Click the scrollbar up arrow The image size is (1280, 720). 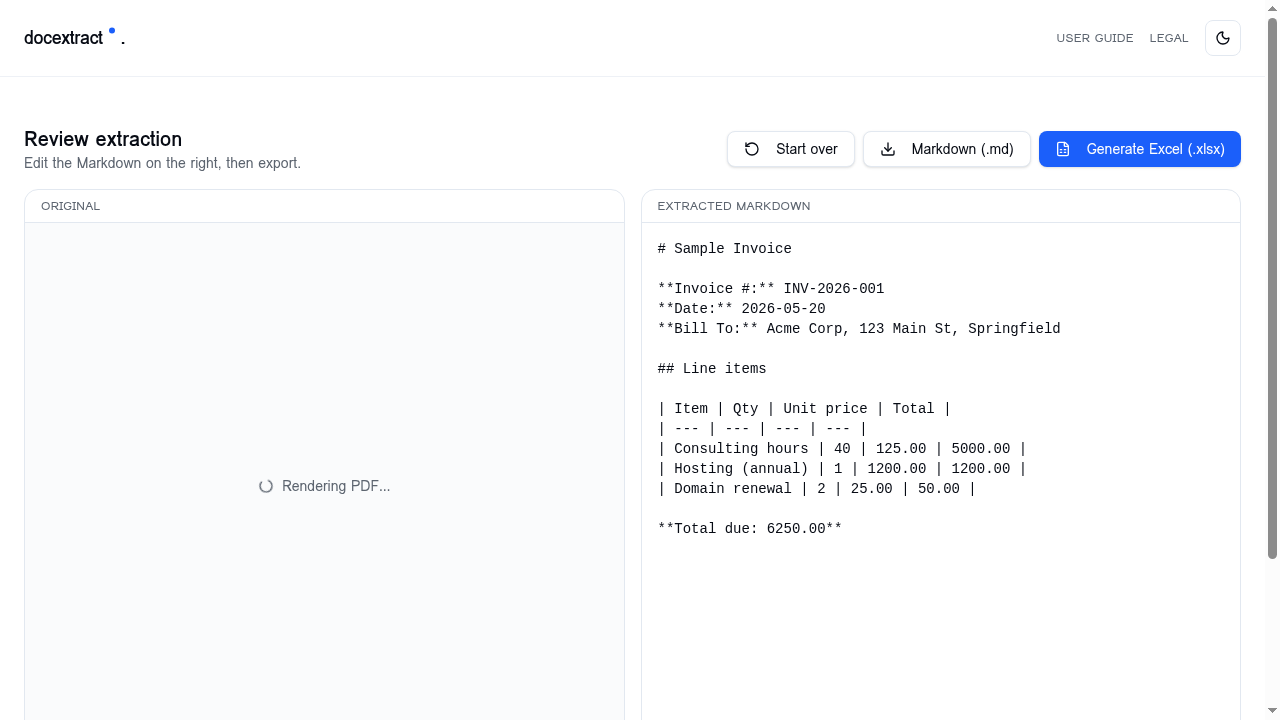[1273, 7]
